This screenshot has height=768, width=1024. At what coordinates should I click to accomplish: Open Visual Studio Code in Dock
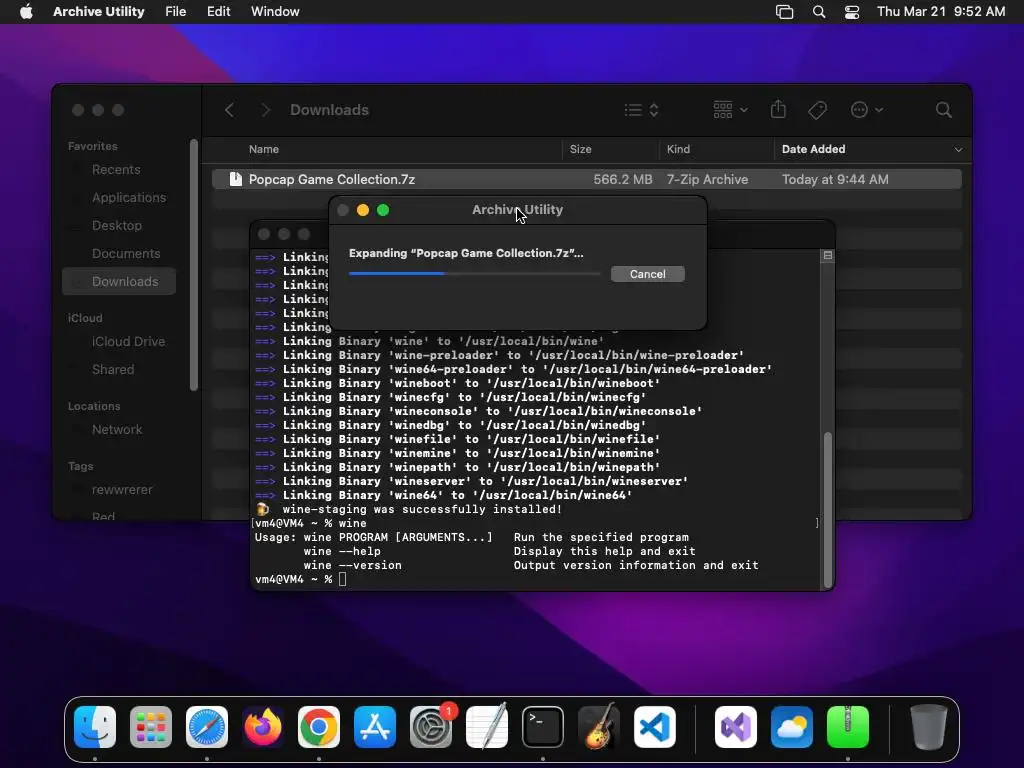point(654,727)
